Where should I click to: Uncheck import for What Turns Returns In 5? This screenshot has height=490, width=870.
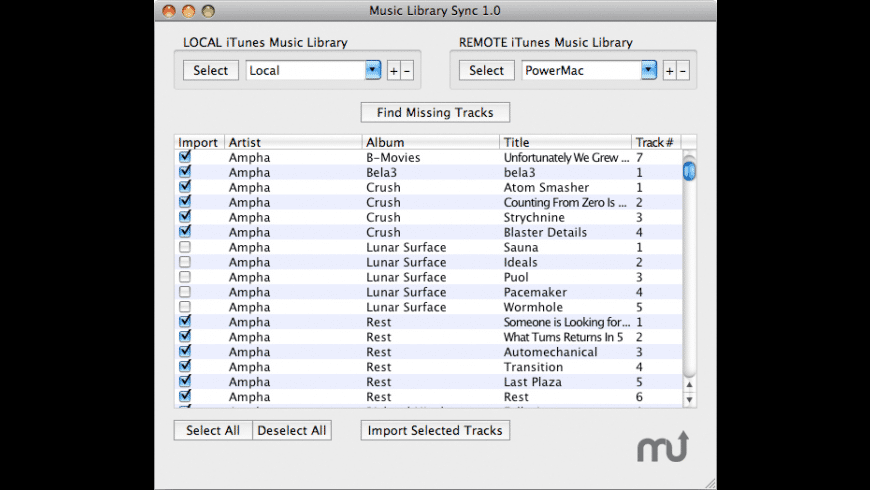(x=185, y=337)
